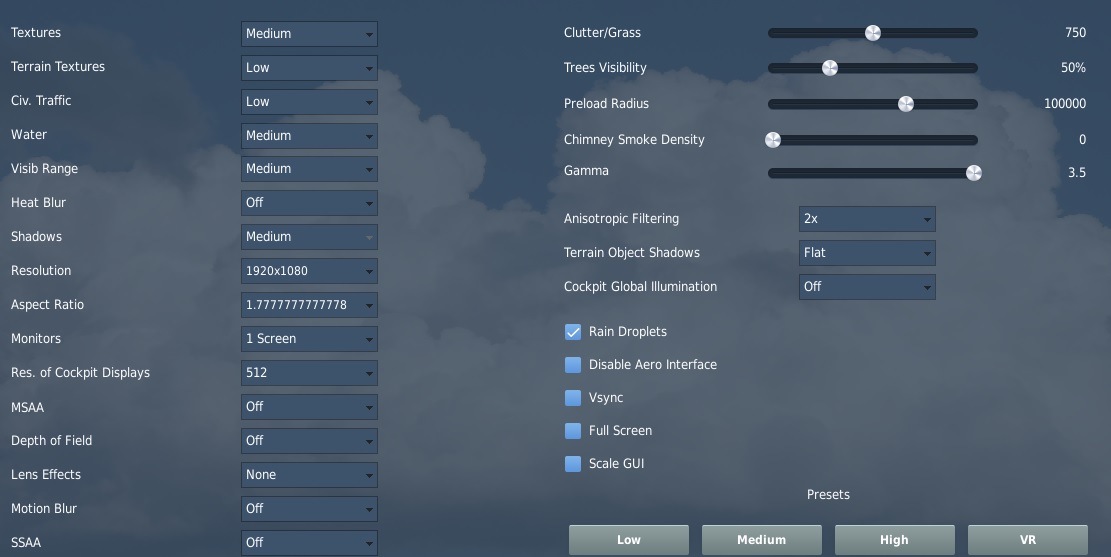Click the Presets heading text

[x=828, y=495]
